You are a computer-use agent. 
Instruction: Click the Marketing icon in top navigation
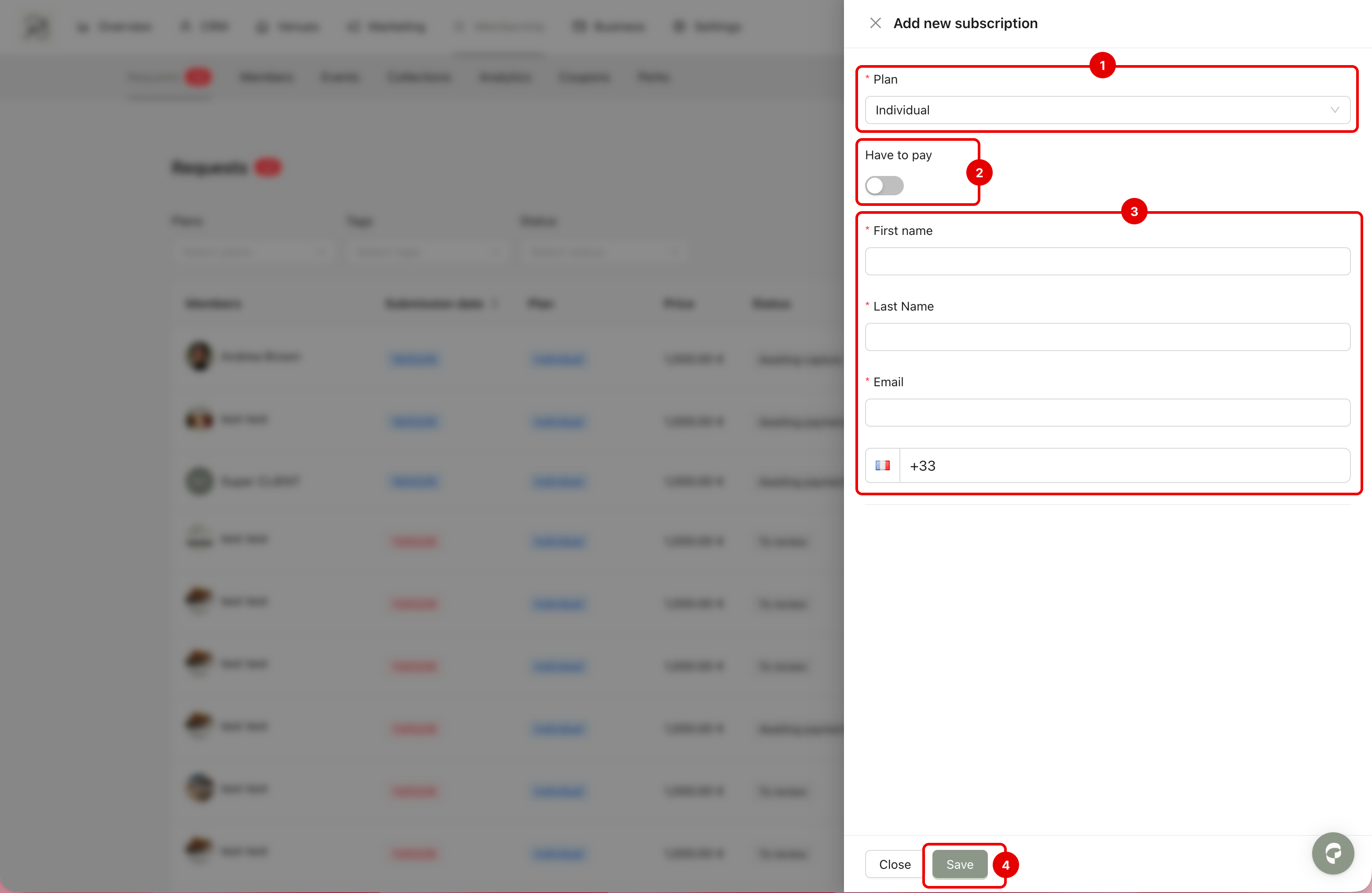[353, 26]
